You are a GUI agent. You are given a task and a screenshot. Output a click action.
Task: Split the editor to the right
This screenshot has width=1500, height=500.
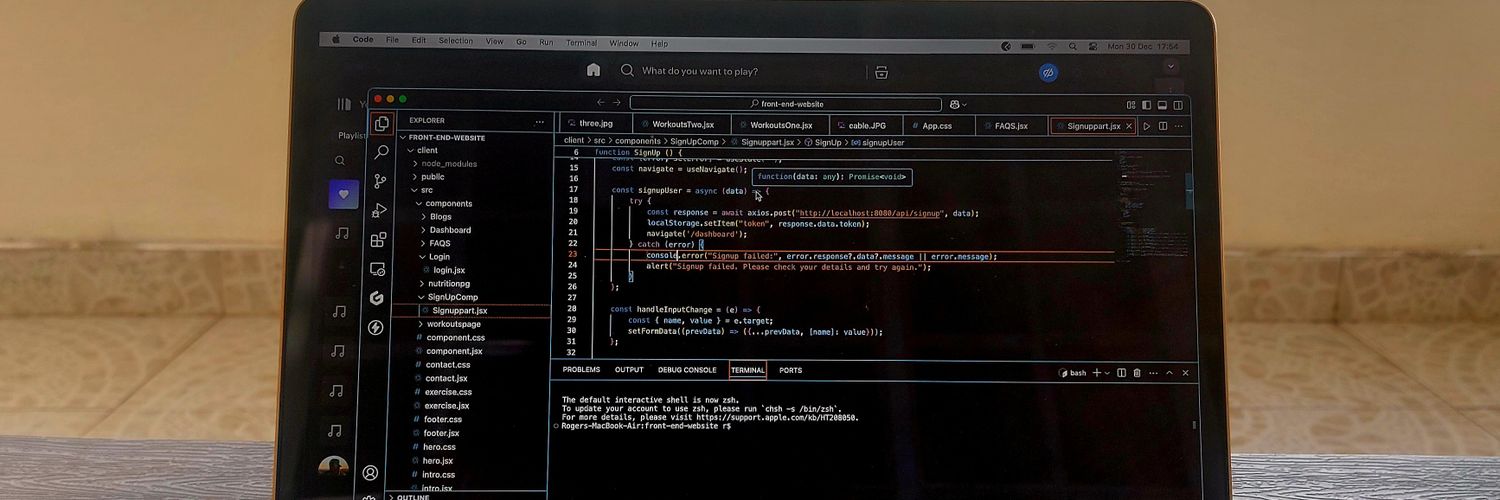click(1163, 126)
